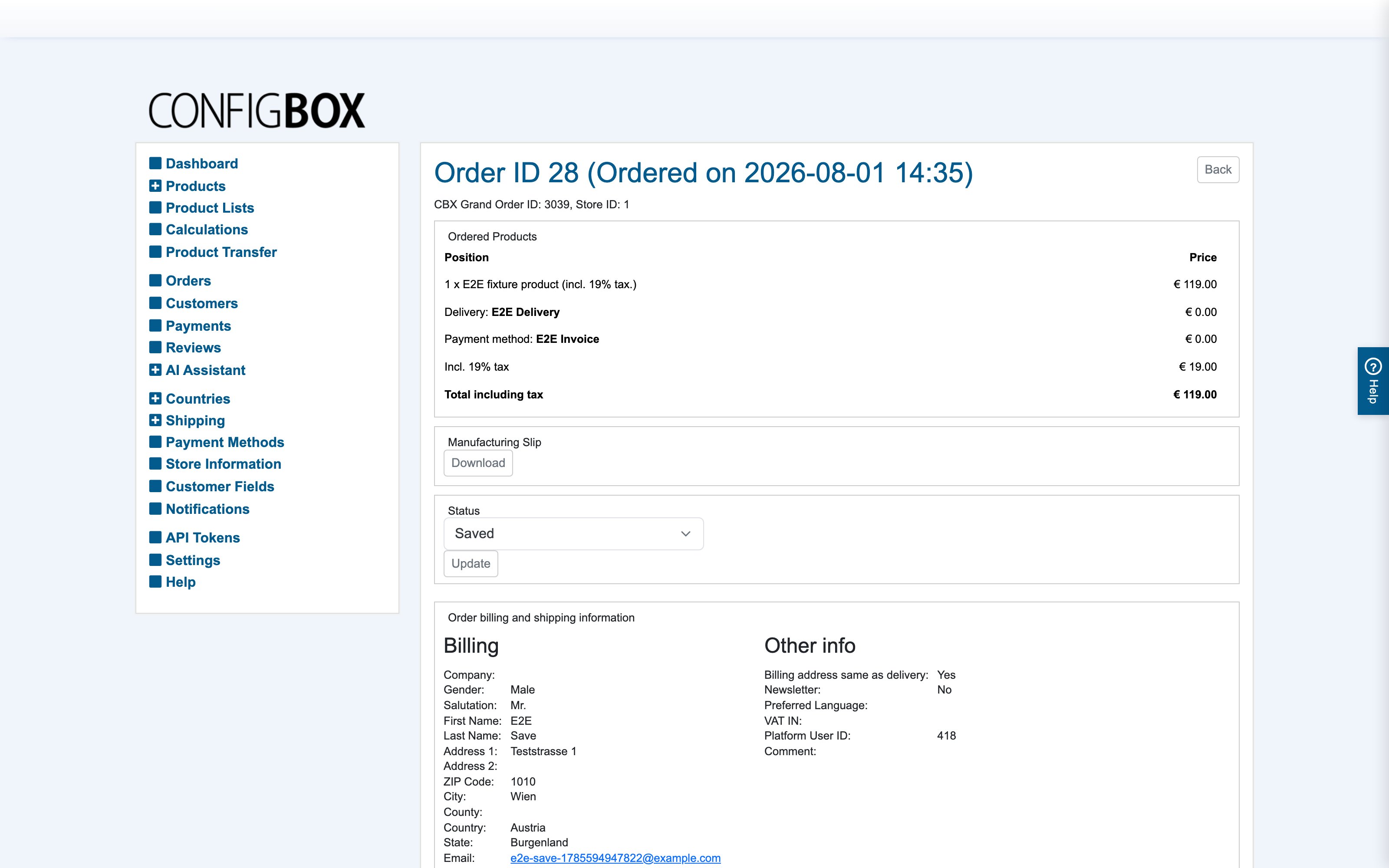
Task: Click the CONFIGBOX logo
Action: 257,110
